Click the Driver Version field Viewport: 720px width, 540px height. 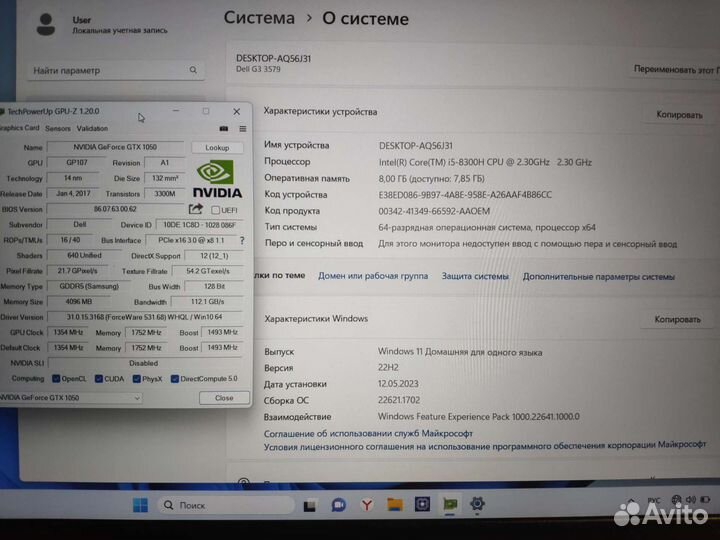click(145, 317)
